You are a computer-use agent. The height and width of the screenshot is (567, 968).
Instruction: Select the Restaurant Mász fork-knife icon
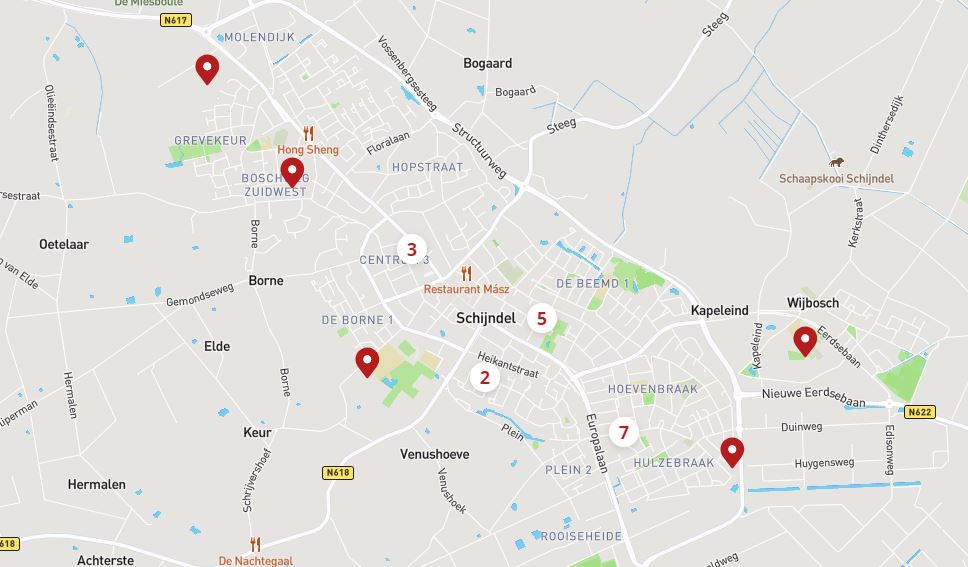tap(467, 273)
